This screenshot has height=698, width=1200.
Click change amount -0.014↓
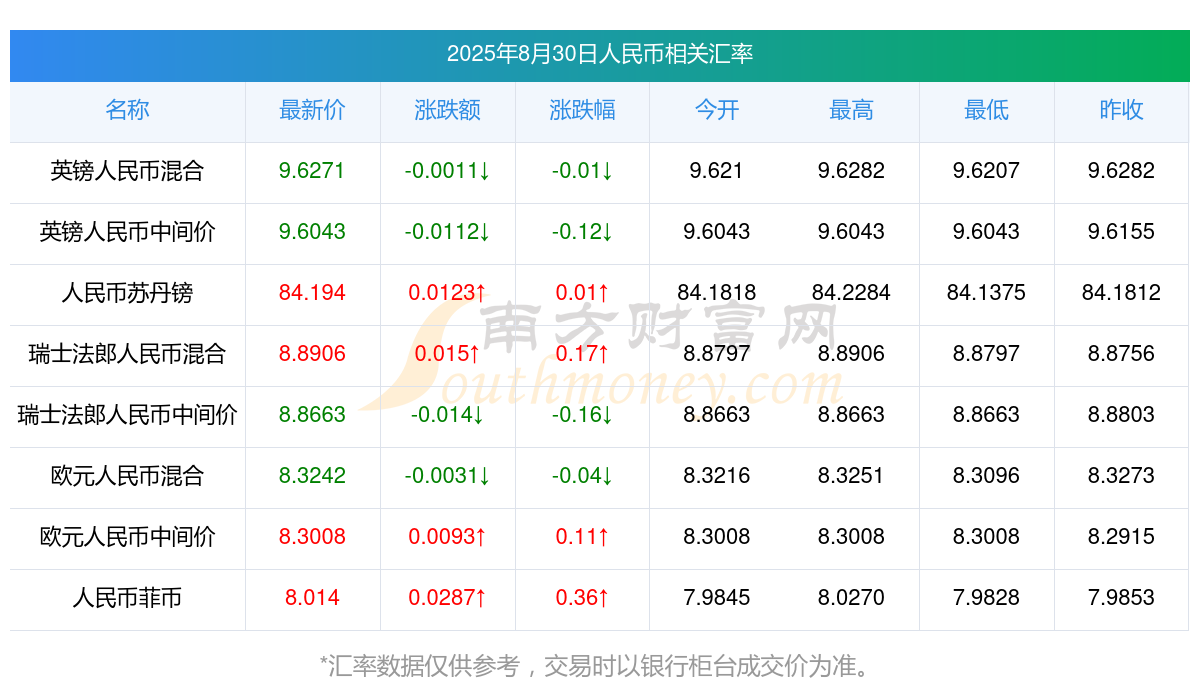pos(447,415)
